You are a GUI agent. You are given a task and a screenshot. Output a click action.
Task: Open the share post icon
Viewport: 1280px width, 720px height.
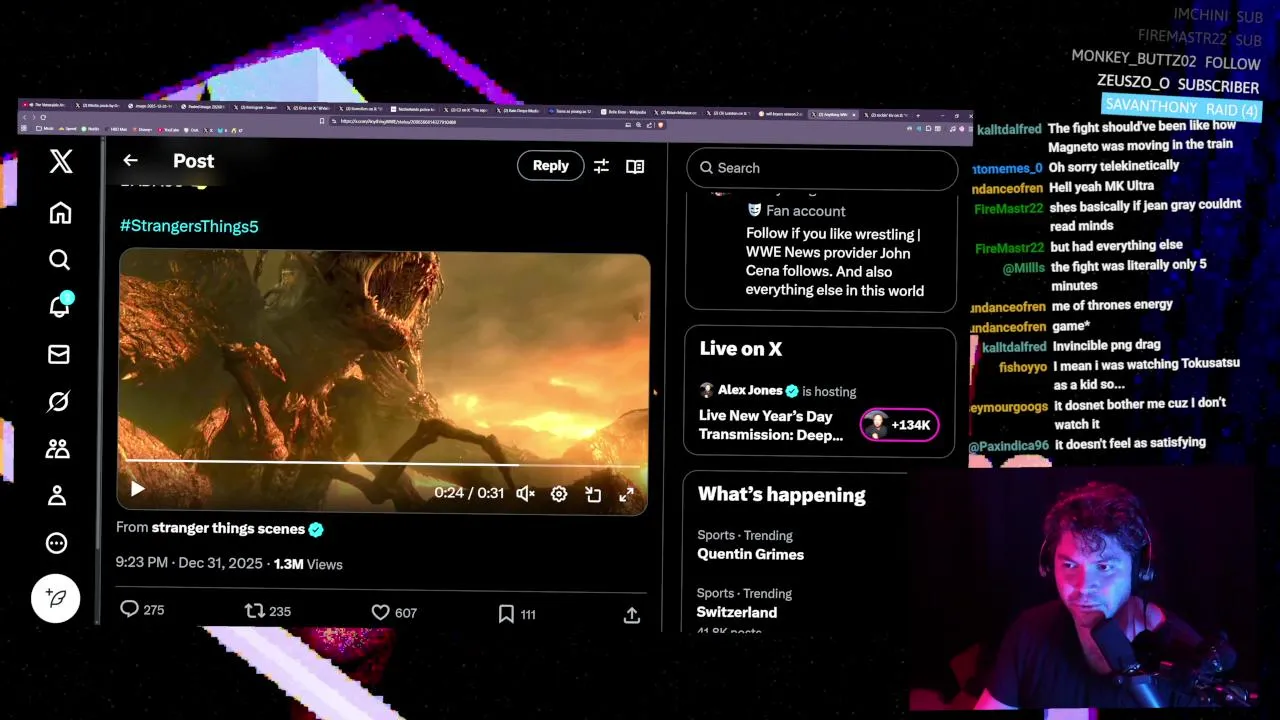pyautogui.click(x=632, y=616)
